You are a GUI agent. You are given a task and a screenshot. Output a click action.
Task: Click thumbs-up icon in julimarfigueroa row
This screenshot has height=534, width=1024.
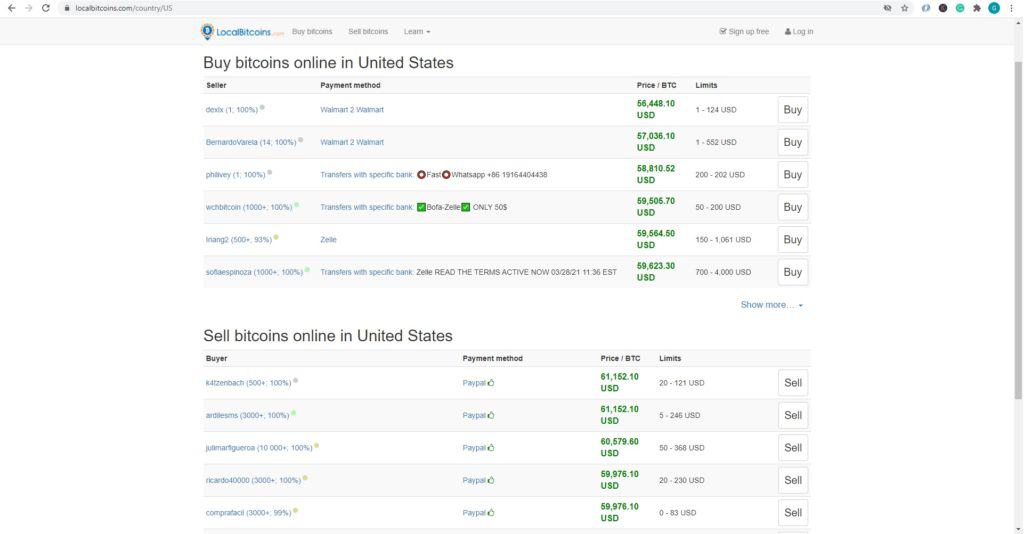[x=491, y=448]
